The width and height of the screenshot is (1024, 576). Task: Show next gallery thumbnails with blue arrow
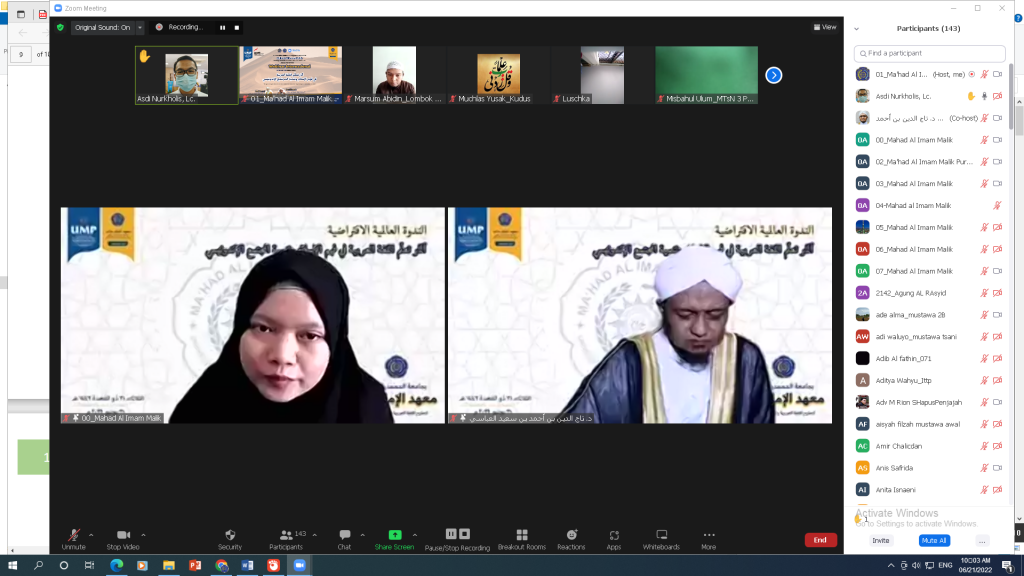tap(774, 75)
